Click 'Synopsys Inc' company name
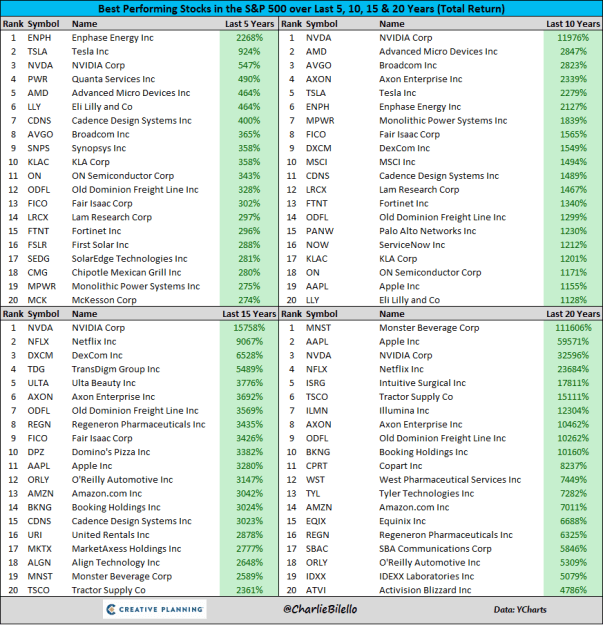The height and width of the screenshot is (625, 603). [x=99, y=148]
